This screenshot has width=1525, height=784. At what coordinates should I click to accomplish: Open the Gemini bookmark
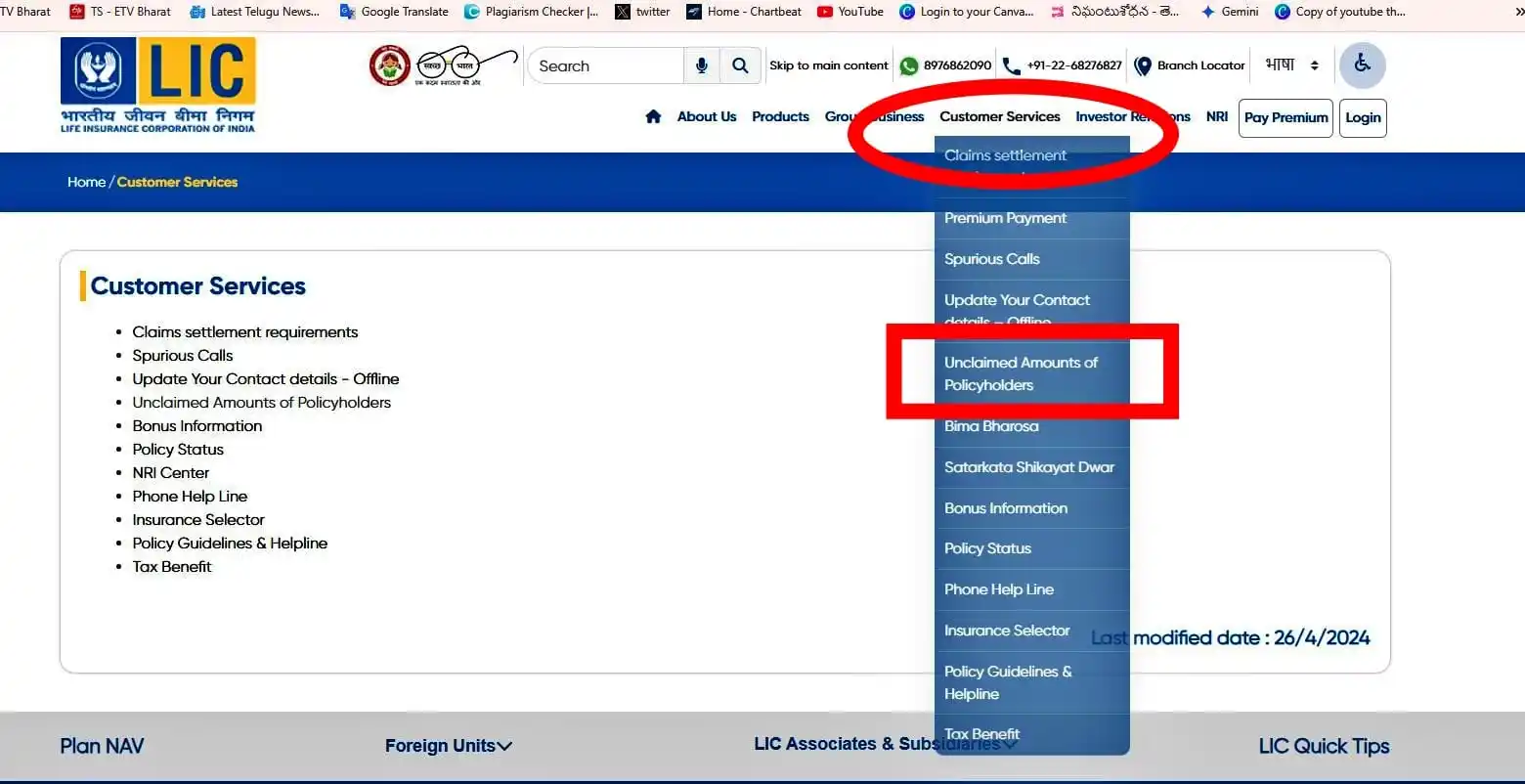click(1230, 12)
